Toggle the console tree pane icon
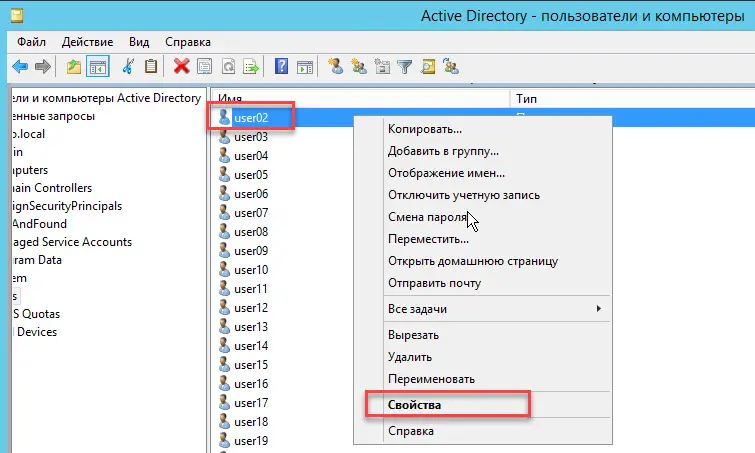Viewport: 755px width, 453px height. [x=98, y=66]
